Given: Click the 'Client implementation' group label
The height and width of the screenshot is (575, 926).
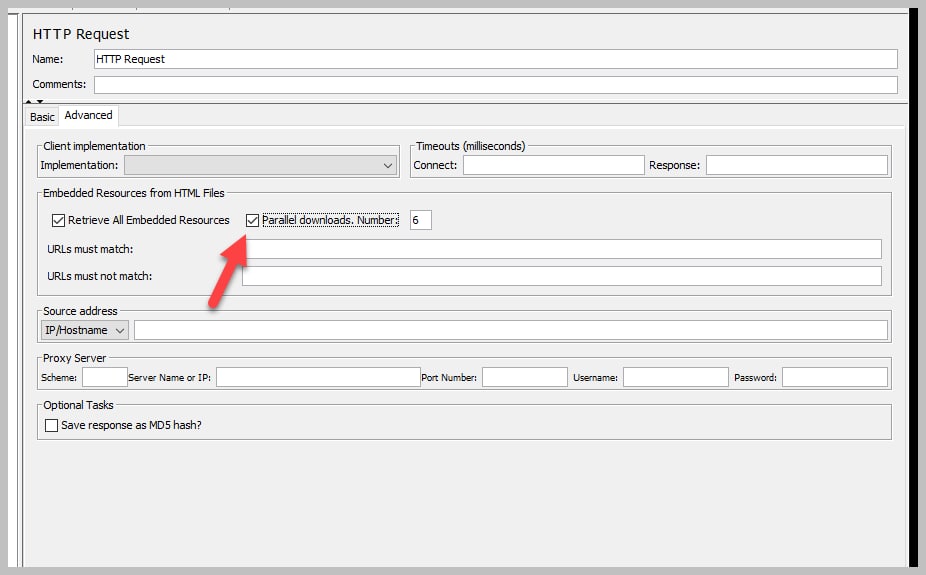Looking at the screenshot, I should [x=94, y=146].
